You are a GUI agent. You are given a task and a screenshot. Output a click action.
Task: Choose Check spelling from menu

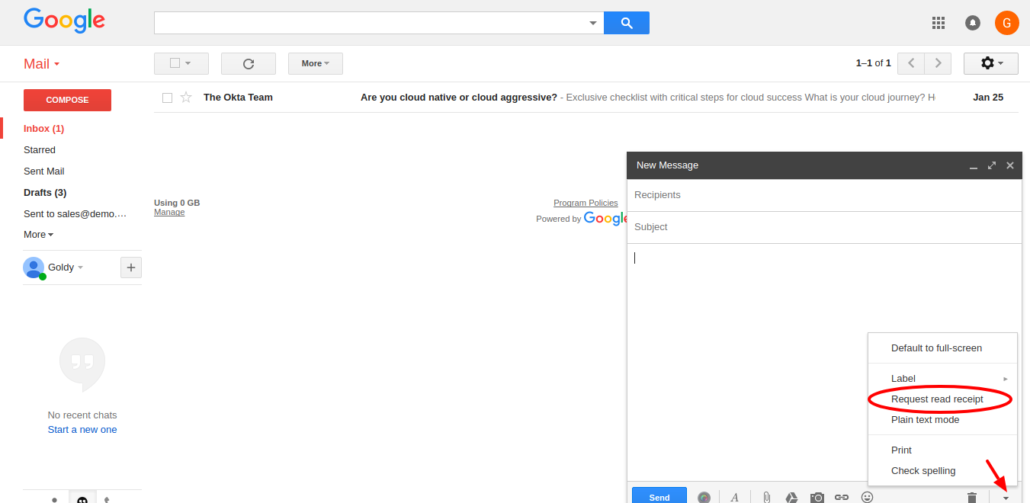943,471
